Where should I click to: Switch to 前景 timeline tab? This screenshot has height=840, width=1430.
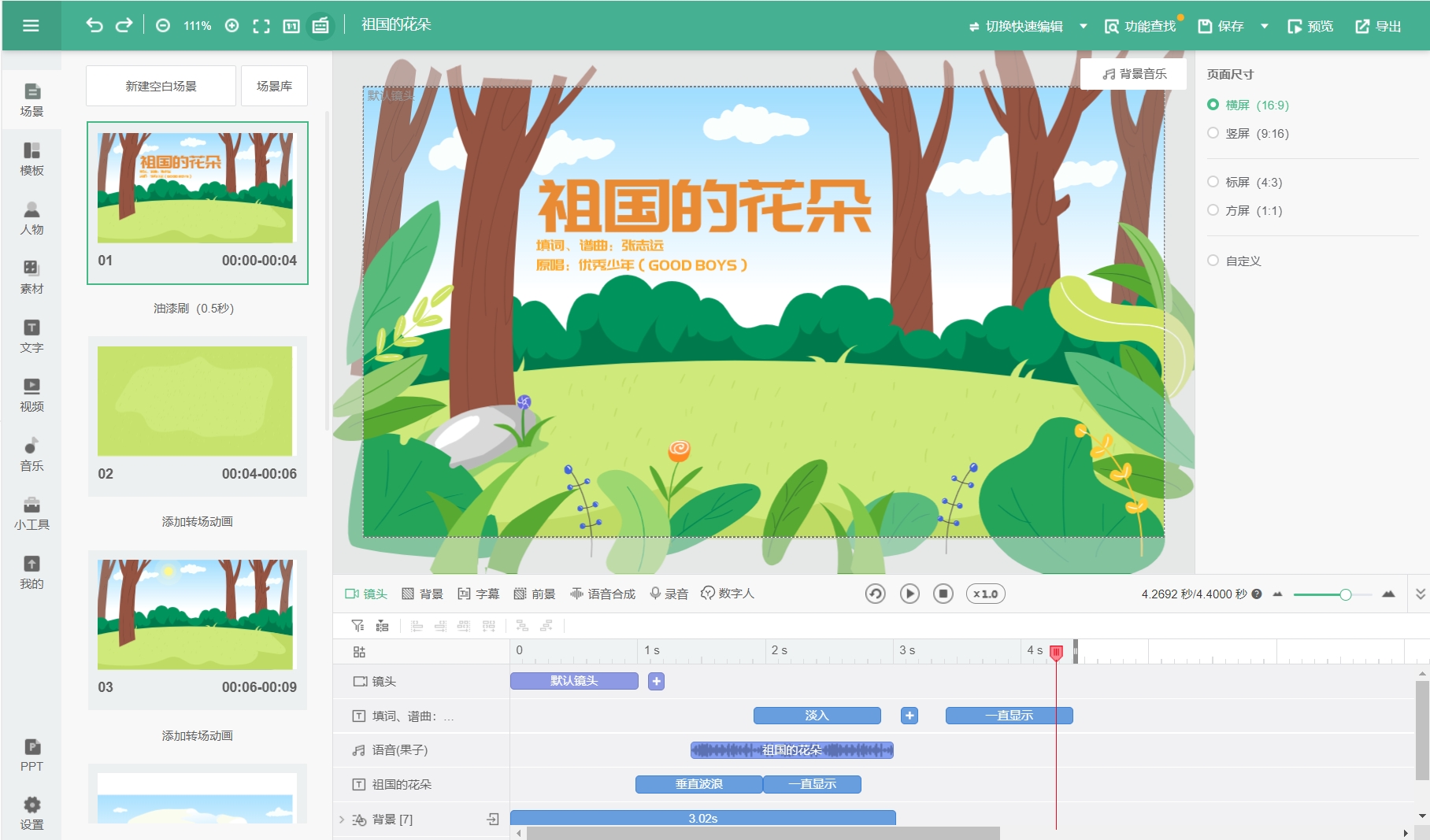pyautogui.click(x=535, y=594)
